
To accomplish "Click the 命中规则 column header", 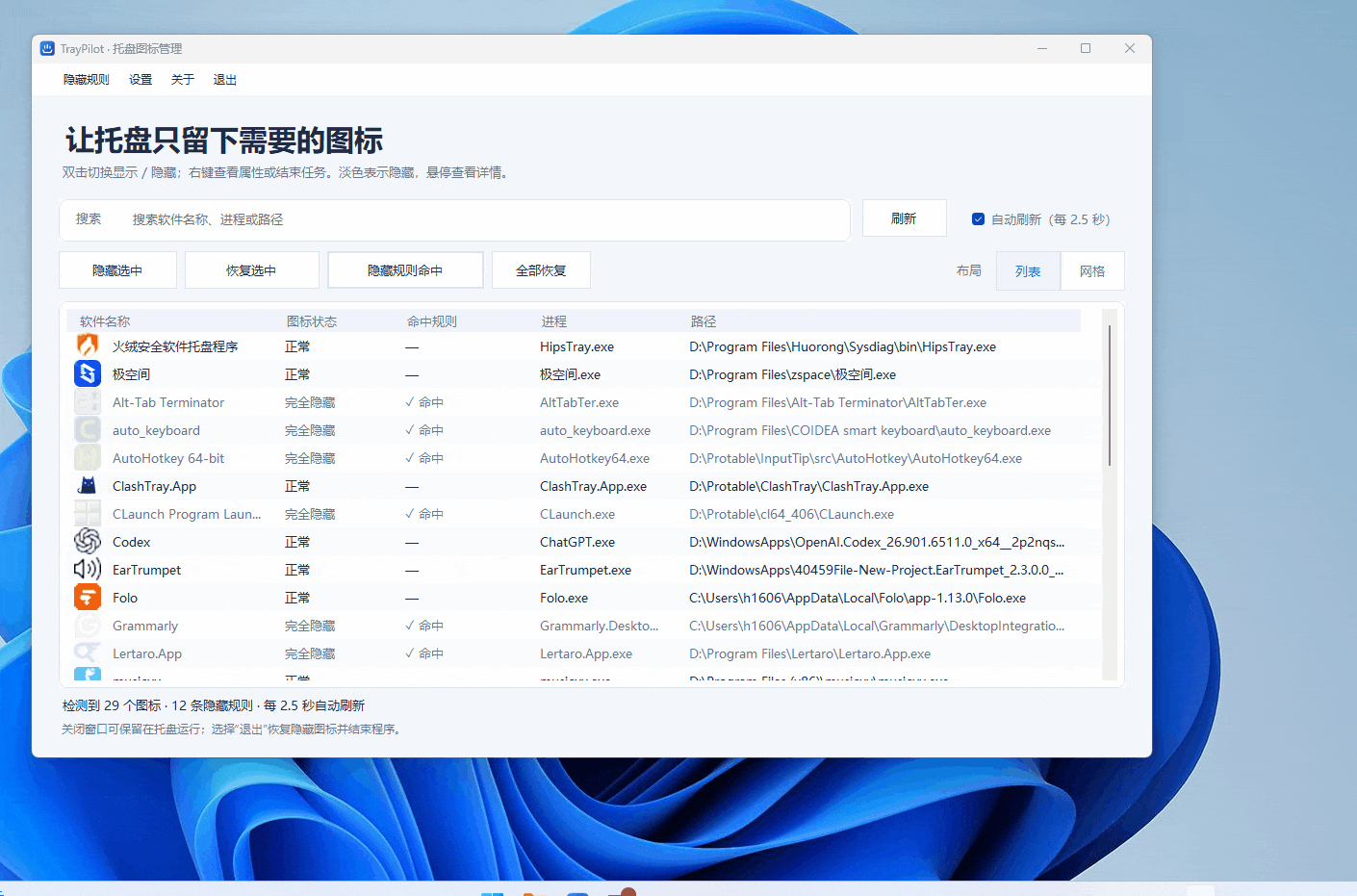I will point(432,321).
